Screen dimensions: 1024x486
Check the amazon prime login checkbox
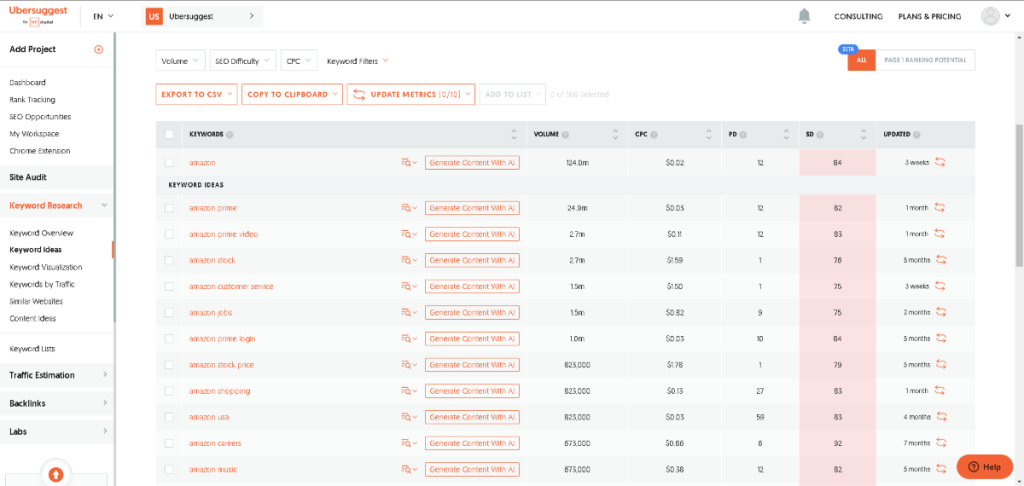coord(169,338)
